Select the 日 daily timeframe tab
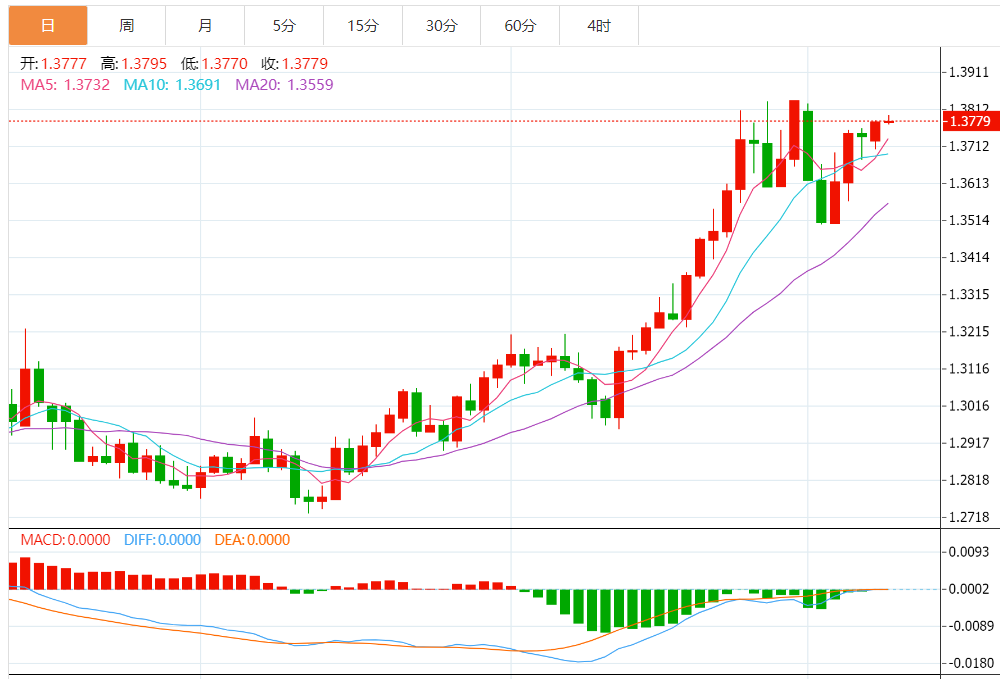Viewport: 1000px width, 679px height. (x=48, y=26)
